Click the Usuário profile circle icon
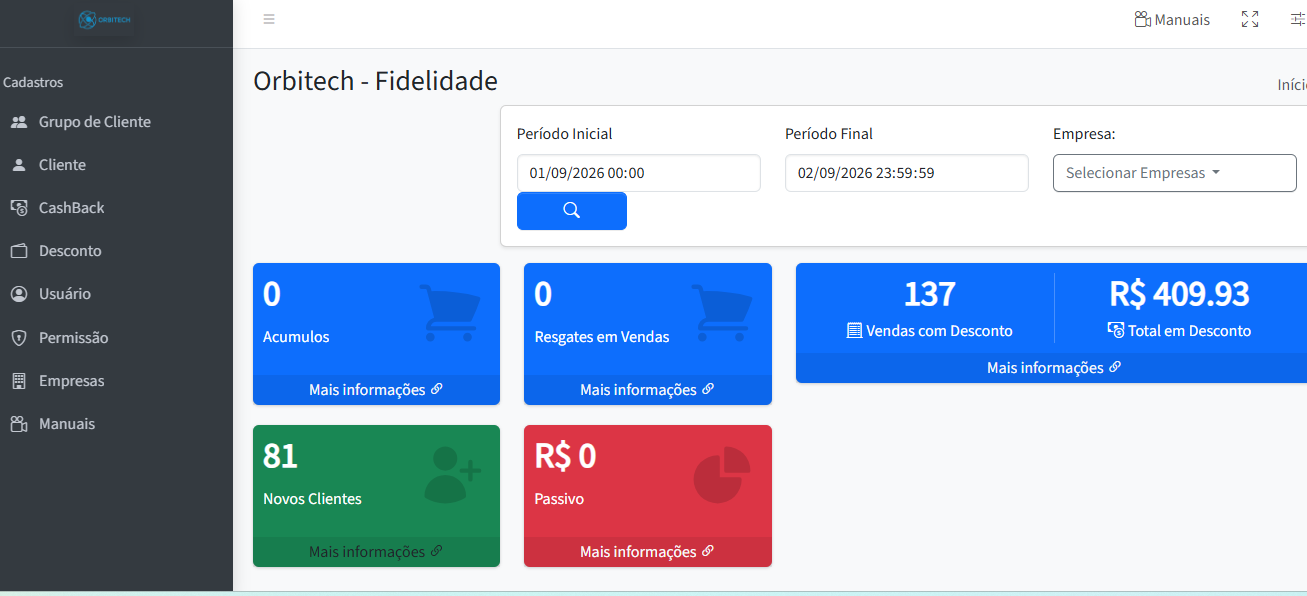 [18, 294]
